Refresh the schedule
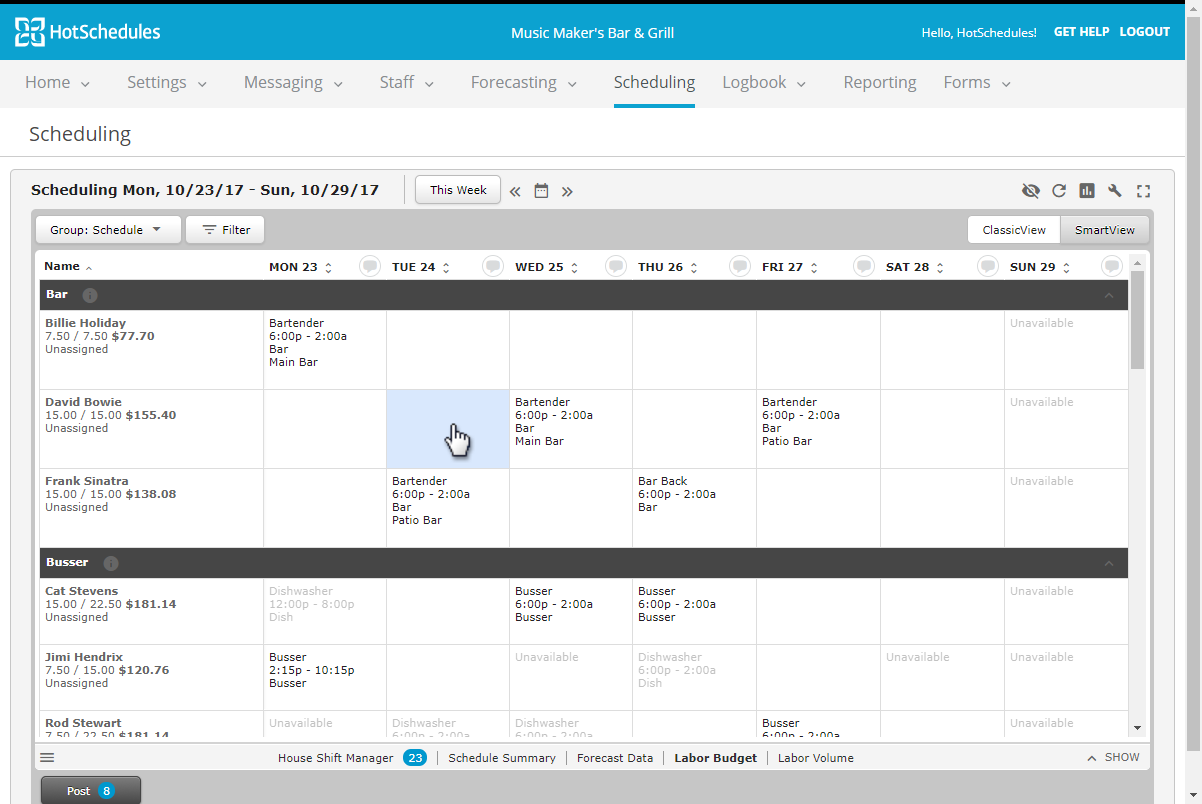Screen dimensions: 1202x804 point(1059,191)
